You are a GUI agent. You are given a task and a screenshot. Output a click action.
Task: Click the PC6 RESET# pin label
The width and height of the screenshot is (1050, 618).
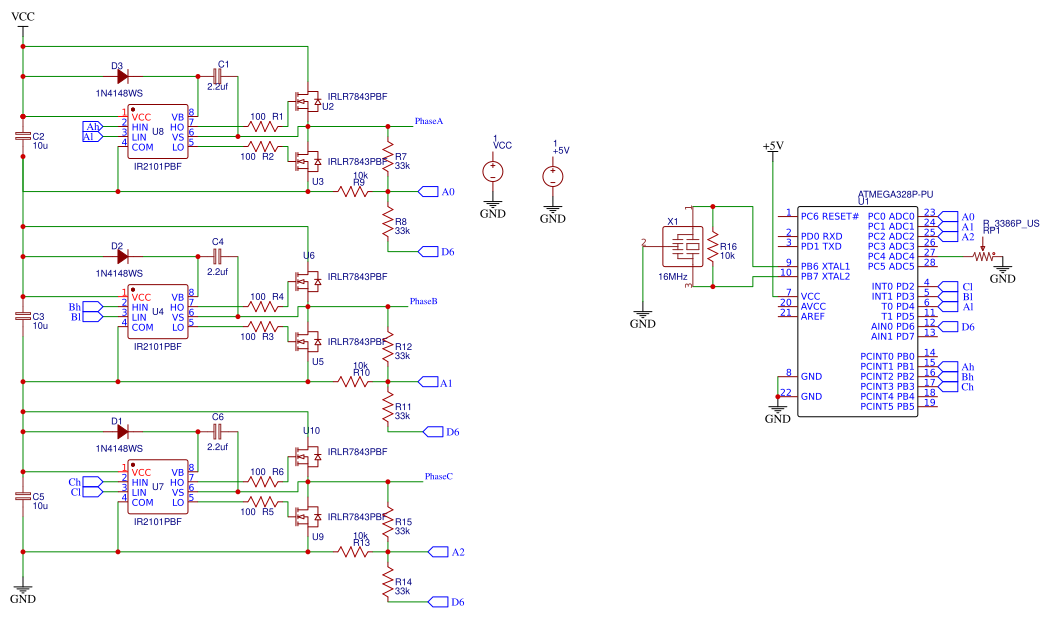point(830,216)
